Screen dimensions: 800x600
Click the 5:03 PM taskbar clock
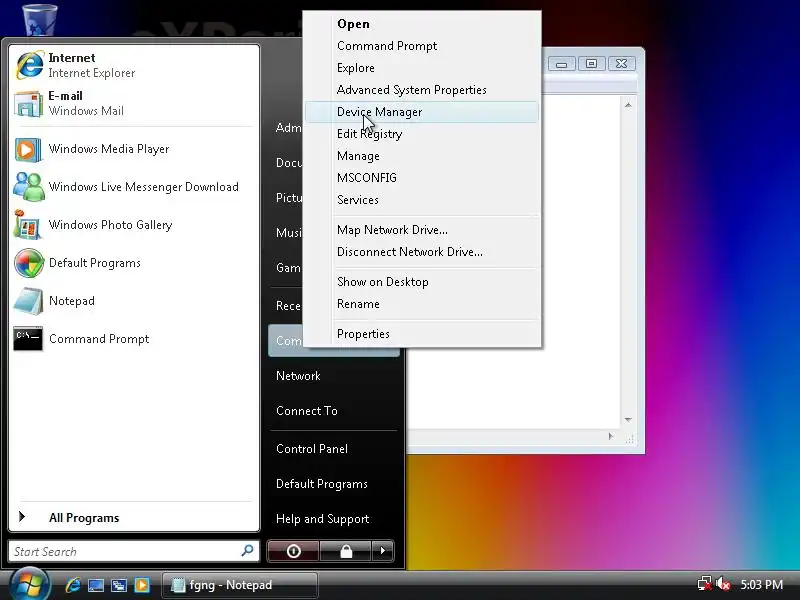click(761, 584)
